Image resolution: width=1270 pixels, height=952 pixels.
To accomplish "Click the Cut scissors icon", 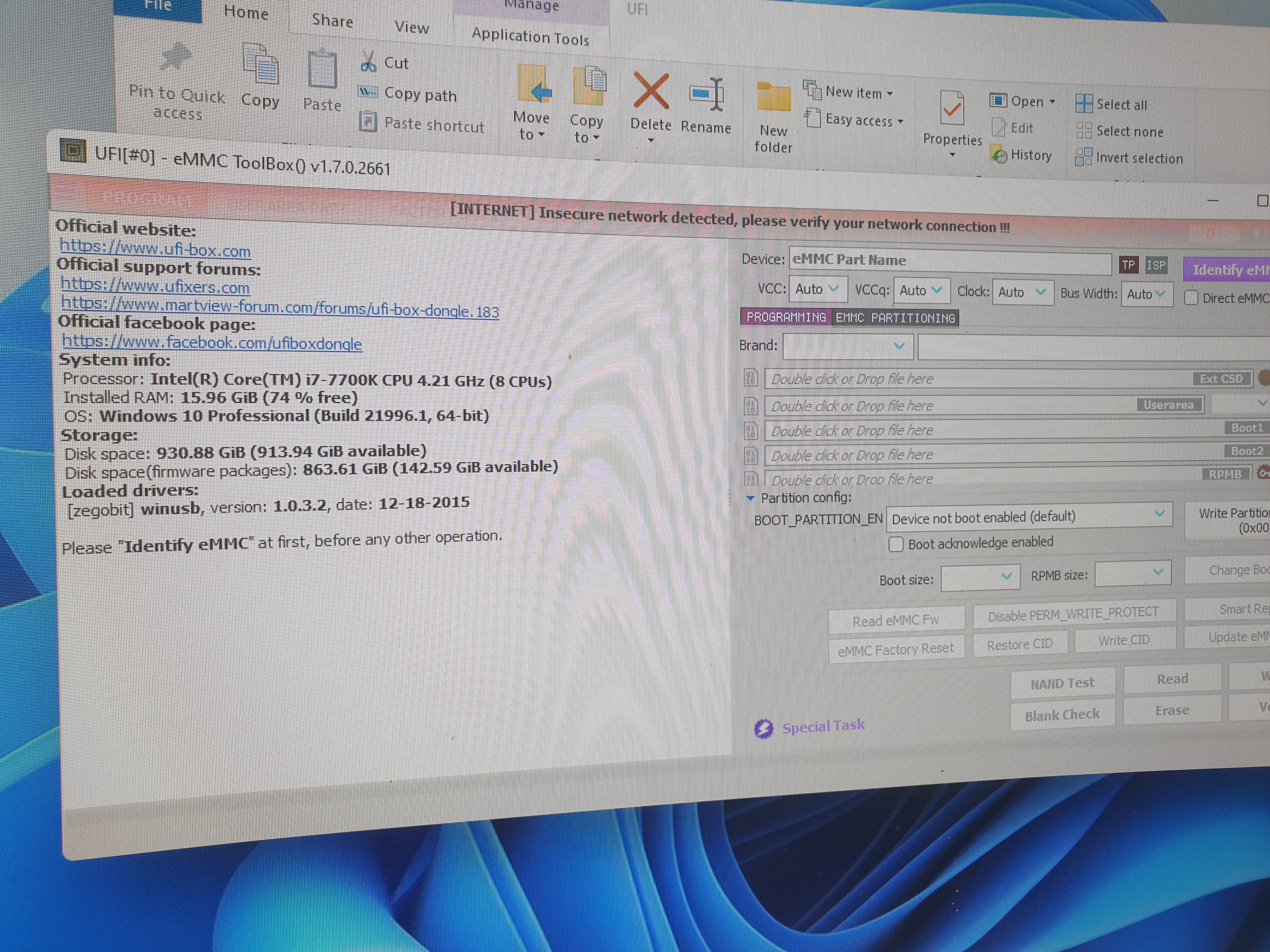I will coord(368,62).
